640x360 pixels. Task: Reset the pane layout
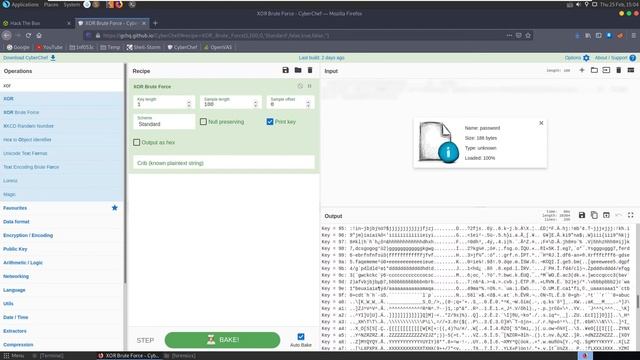(x=631, y=70)
